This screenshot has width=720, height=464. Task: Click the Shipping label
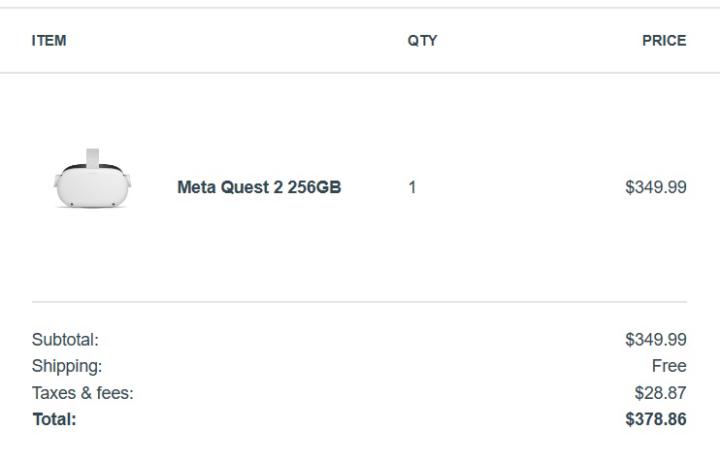67,366
